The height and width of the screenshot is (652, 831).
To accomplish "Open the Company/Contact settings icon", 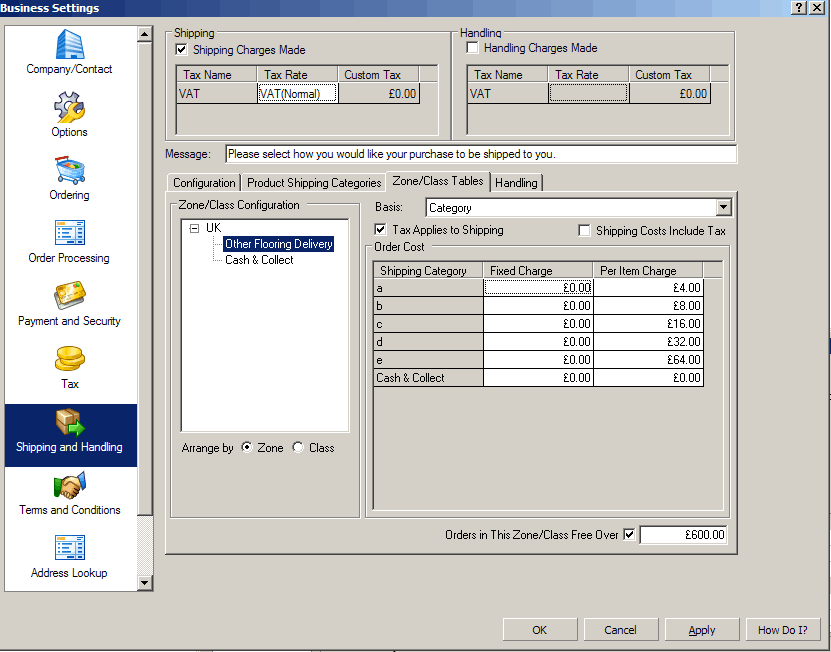I will (x=69, y=45).
